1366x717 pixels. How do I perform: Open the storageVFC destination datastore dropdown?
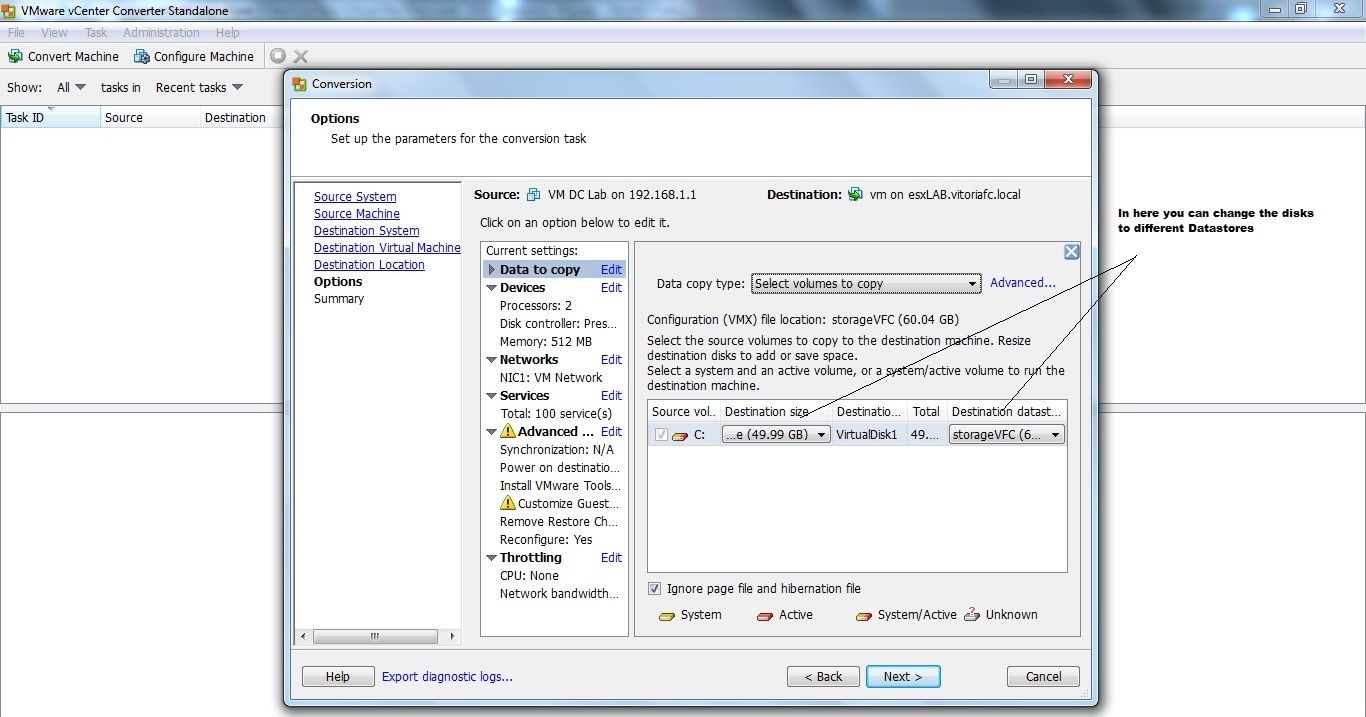click(1007, 435)
